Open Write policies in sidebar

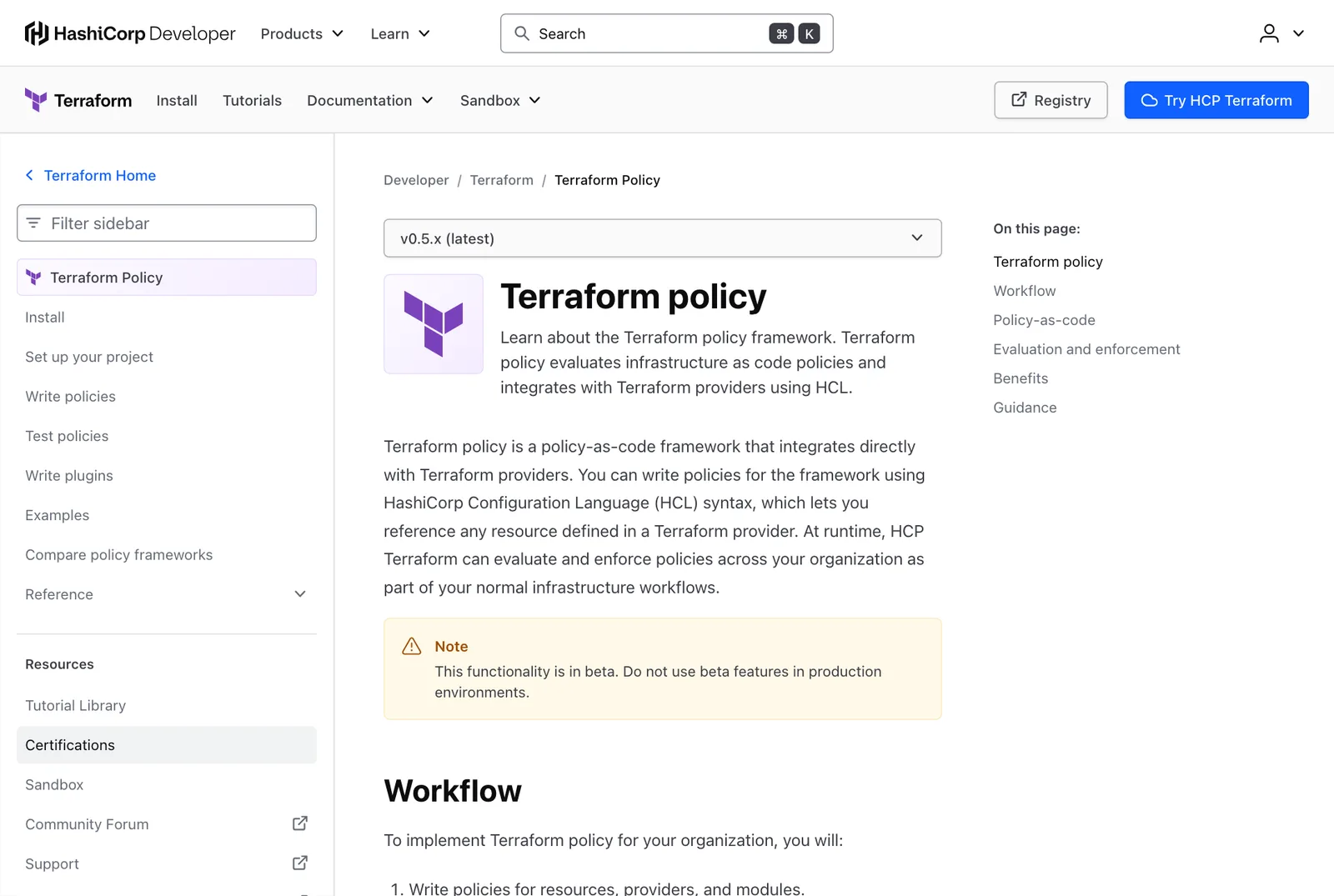coord(167,397)
